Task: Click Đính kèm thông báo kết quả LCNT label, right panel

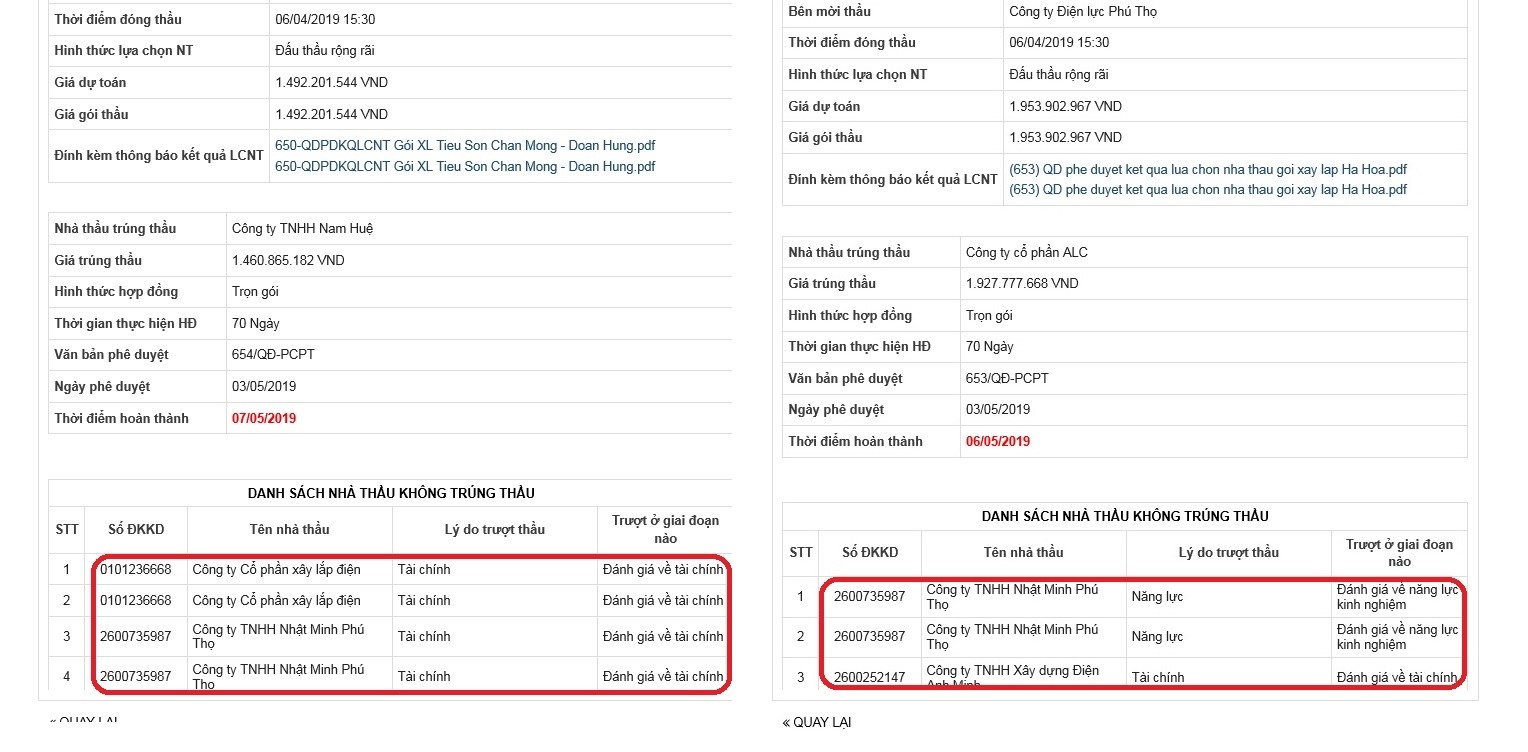Action: tap(893, 180)
